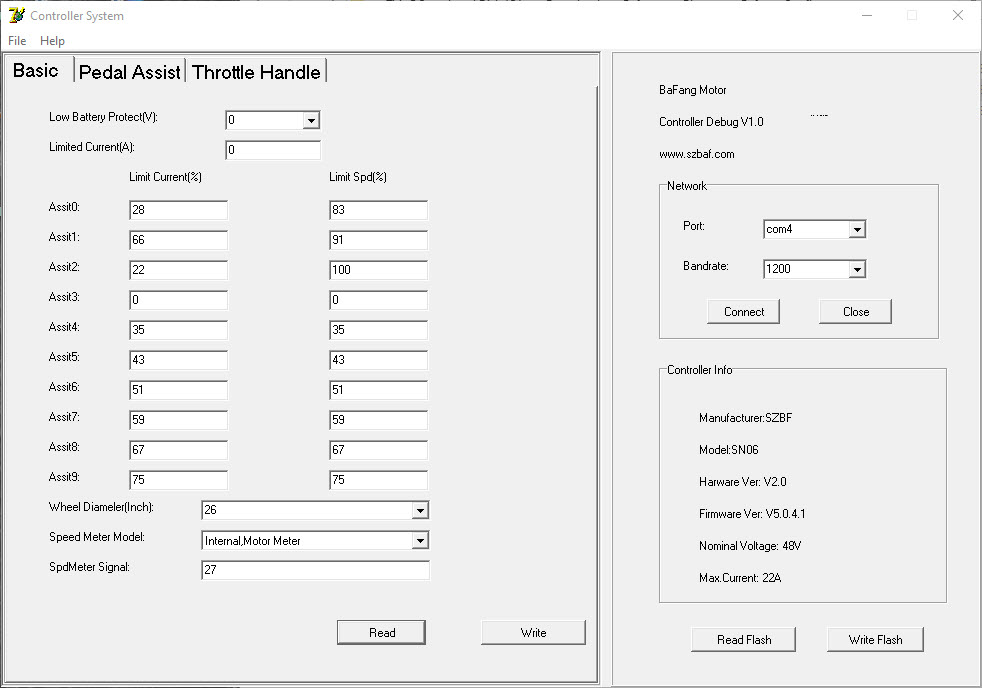Click the Connect button
Image resolution: width=982 pixels, height=688 pixels.
click(743, 312)
